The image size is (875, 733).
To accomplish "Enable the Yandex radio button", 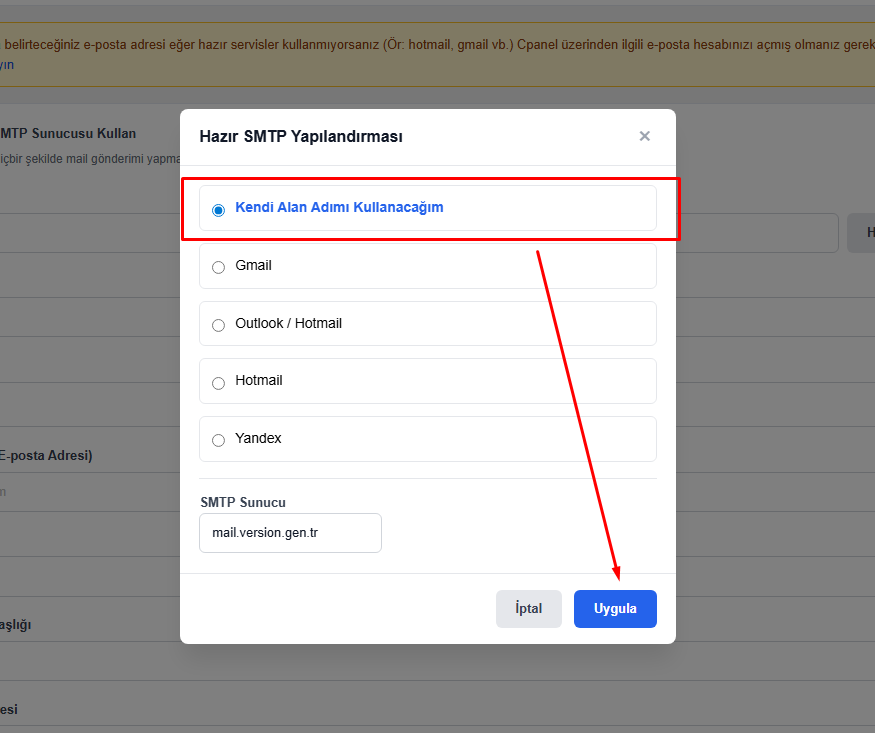I will 218,440.
